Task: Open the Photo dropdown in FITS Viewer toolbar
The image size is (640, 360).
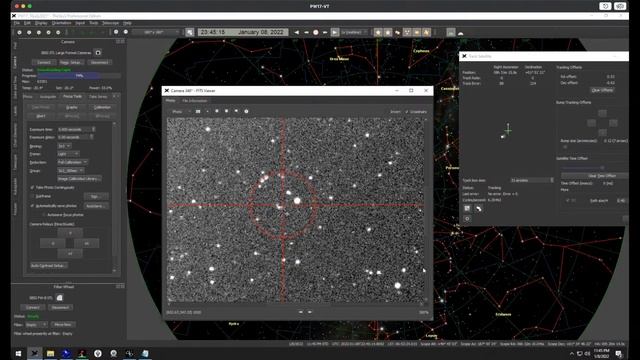Action: (181, 111)
